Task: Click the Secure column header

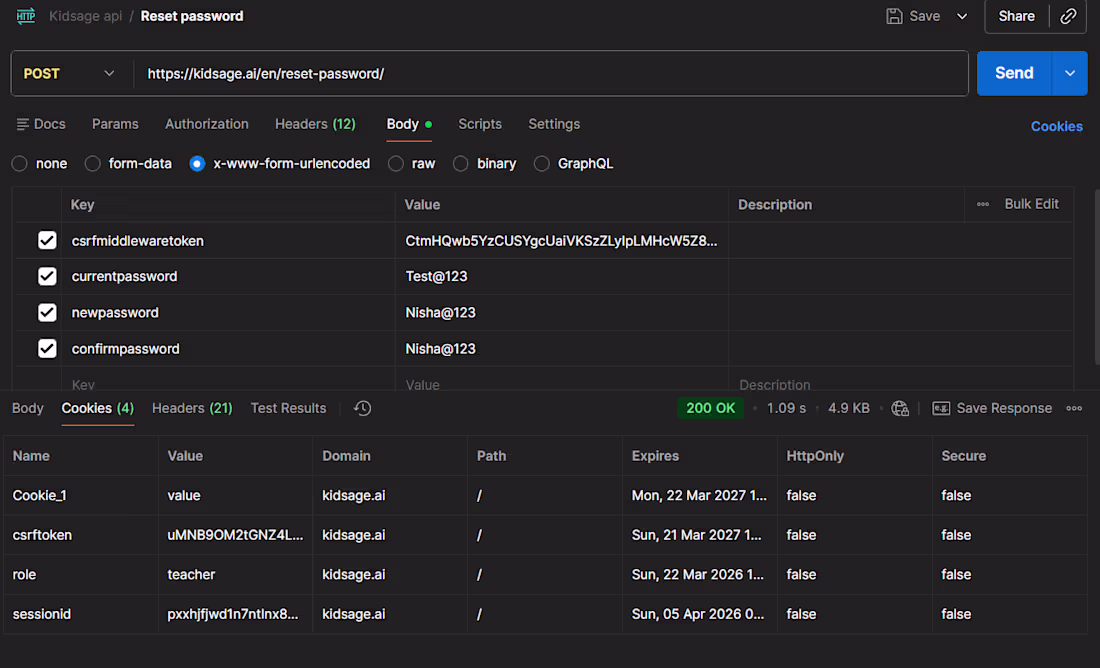Action: 963,456
